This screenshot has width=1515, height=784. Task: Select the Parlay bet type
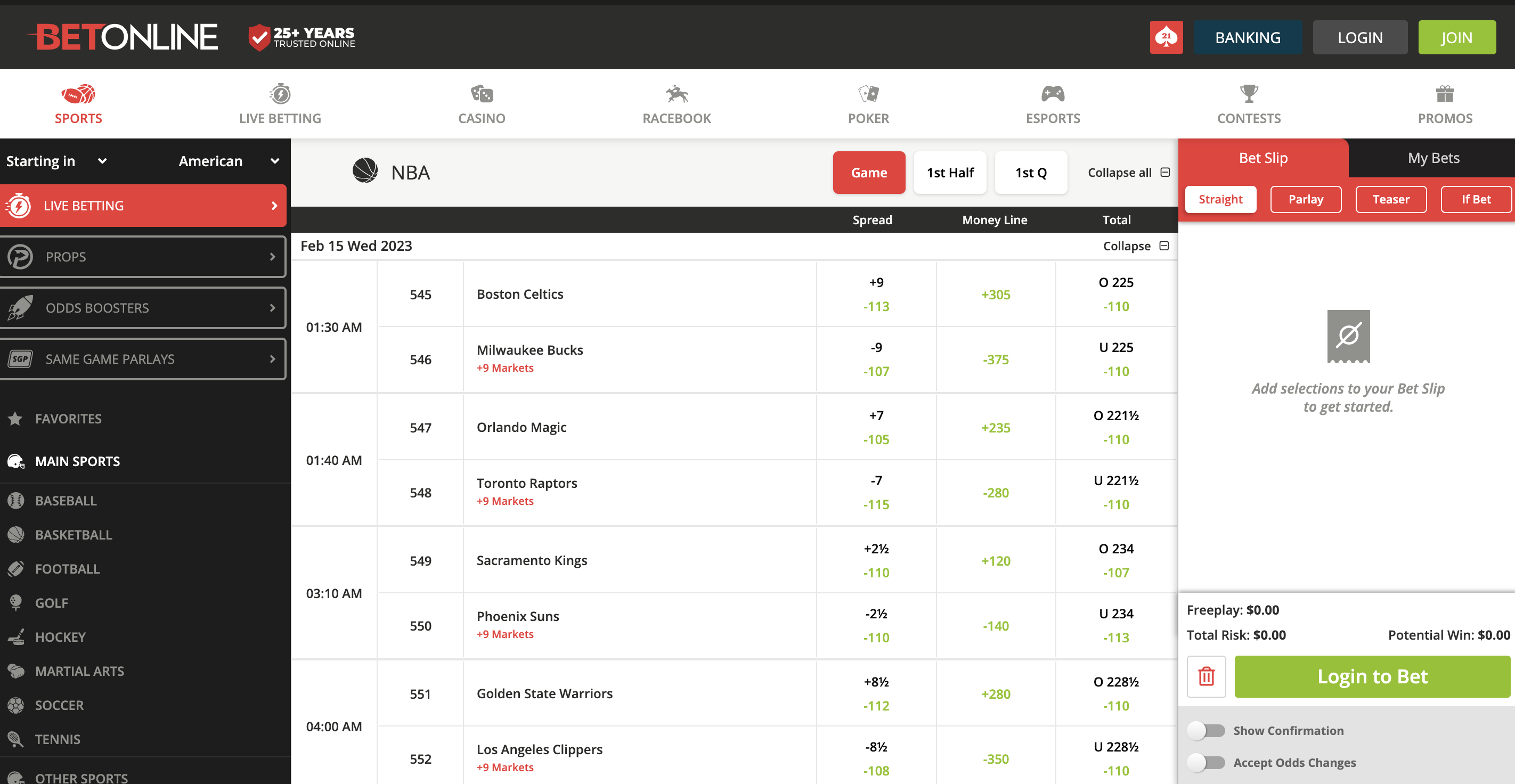pyautogui.click(x=1306, y=199)
